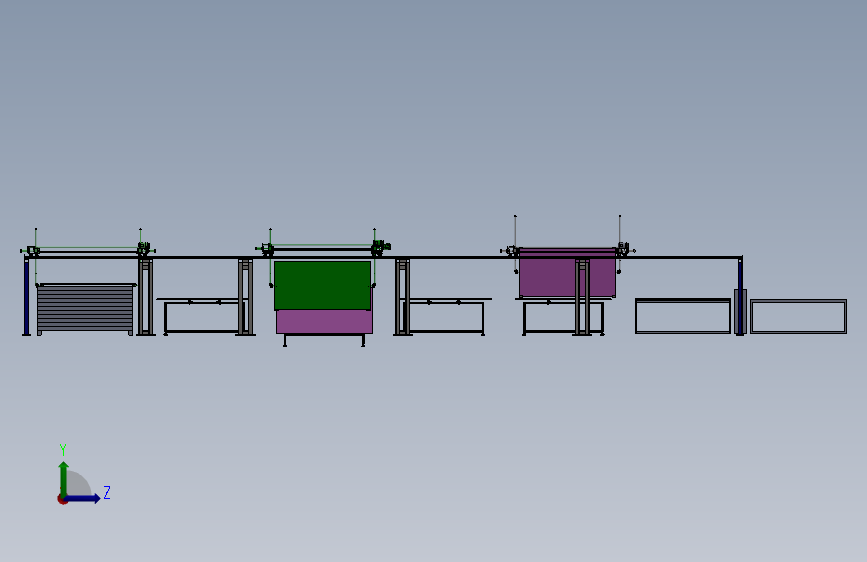The height and width of the screenshot is (562, 867).
Task: Click the red origin ball of the triad
Action: [x=62, y=499]
